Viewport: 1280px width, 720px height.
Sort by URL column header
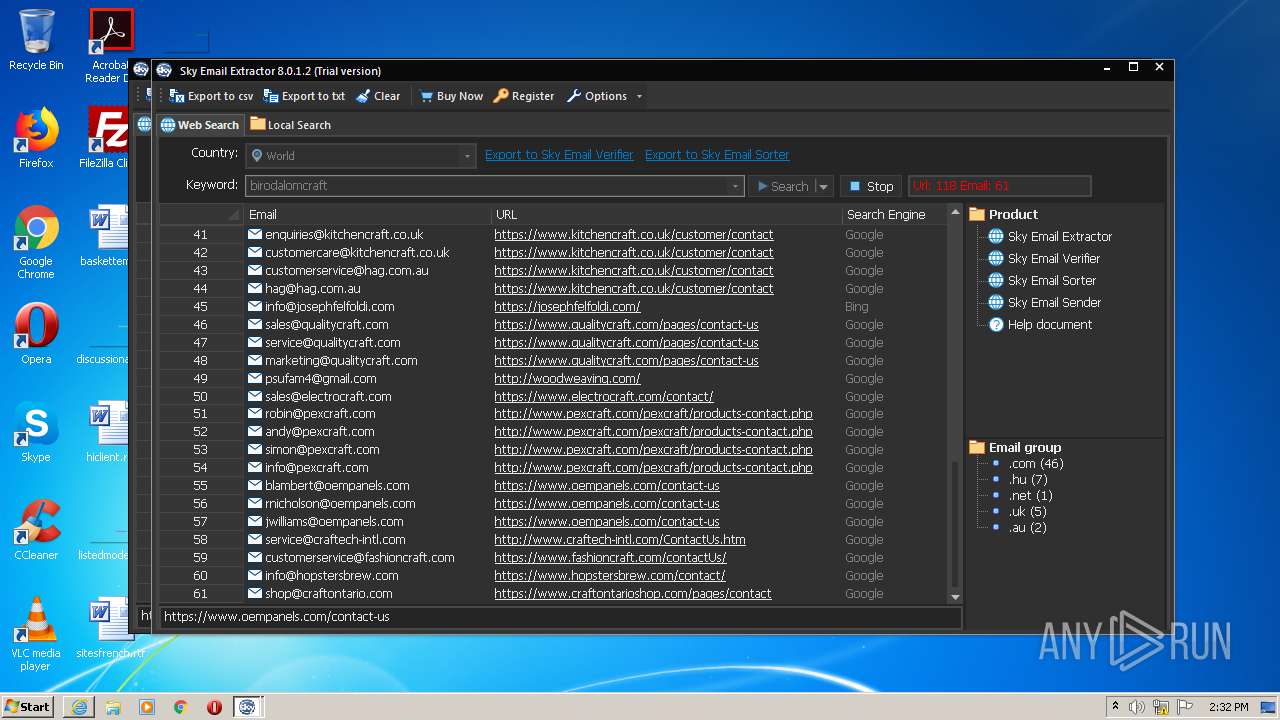666,214
